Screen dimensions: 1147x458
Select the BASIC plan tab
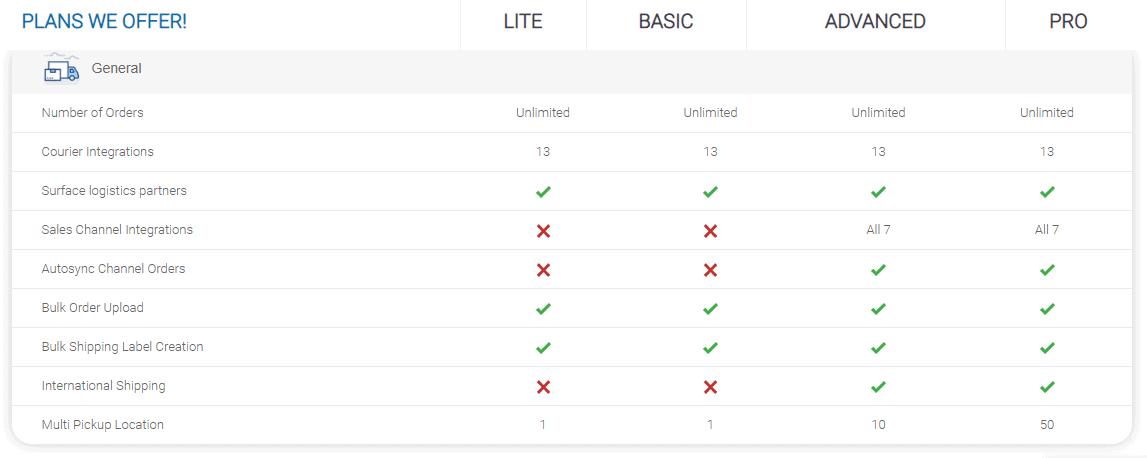(666, 22)
